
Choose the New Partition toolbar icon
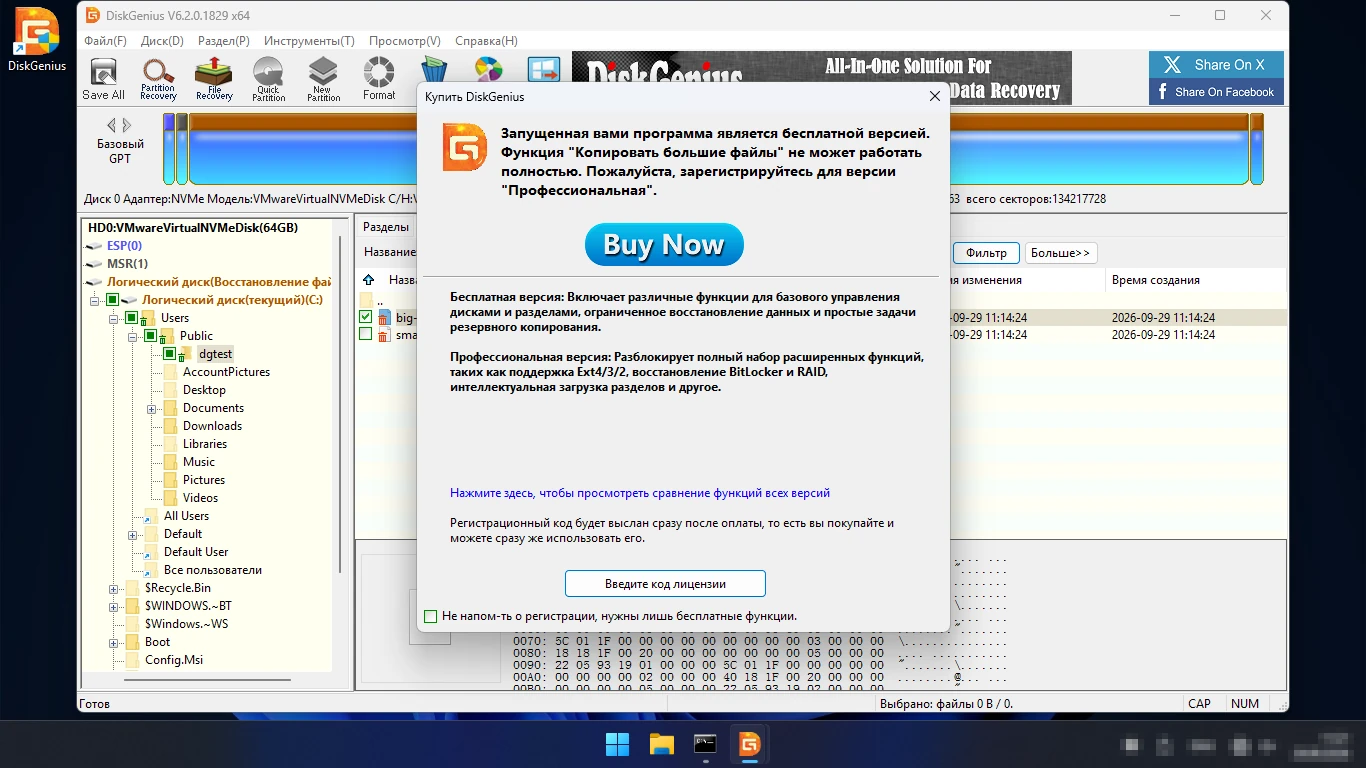click(x=323, y=79)
